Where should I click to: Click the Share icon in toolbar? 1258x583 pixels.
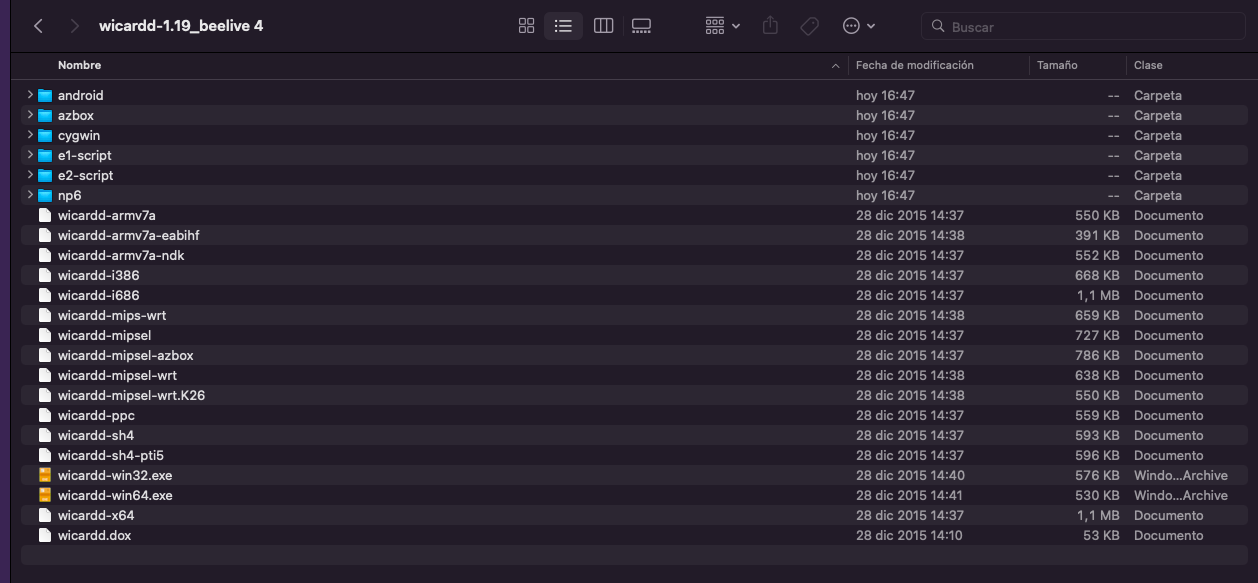[770, 26]
